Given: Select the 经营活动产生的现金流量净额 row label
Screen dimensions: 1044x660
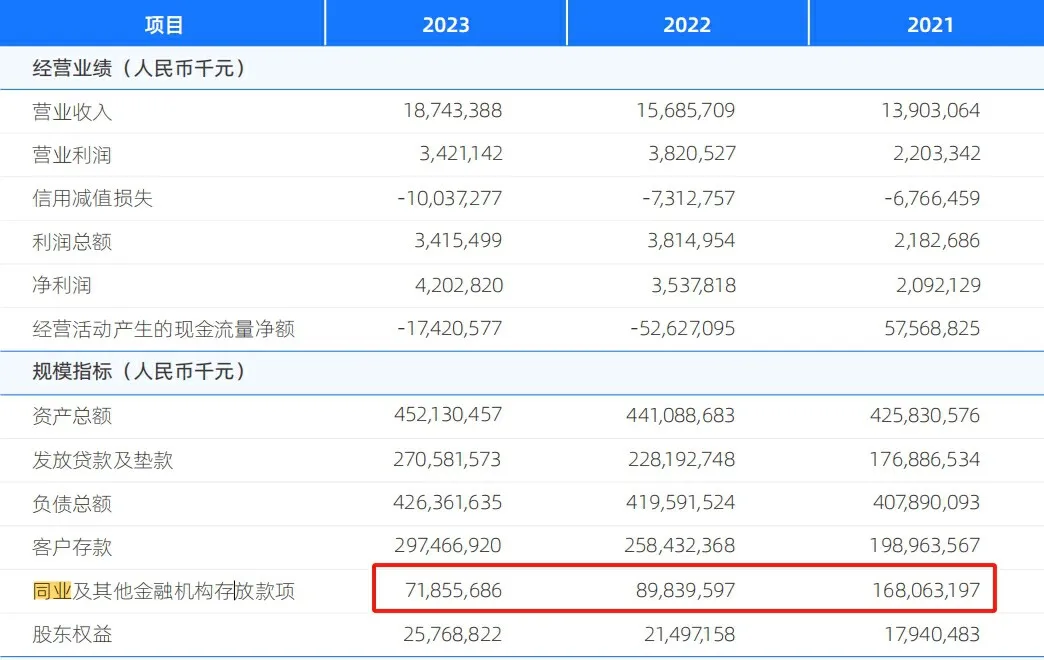Looking at the screenshot, I should point(163,329).
